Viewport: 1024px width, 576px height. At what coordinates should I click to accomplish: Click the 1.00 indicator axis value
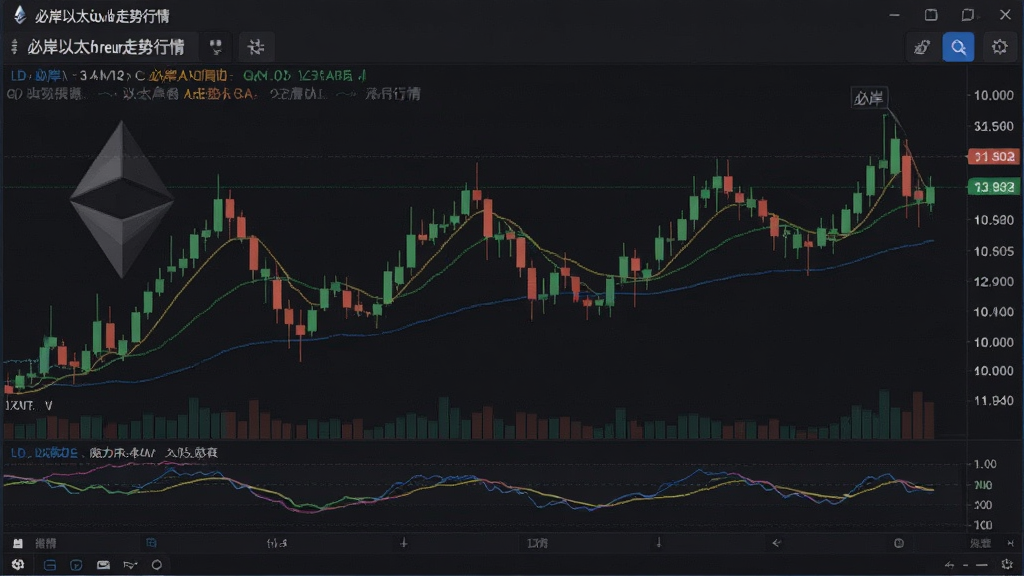pos(985,464)
